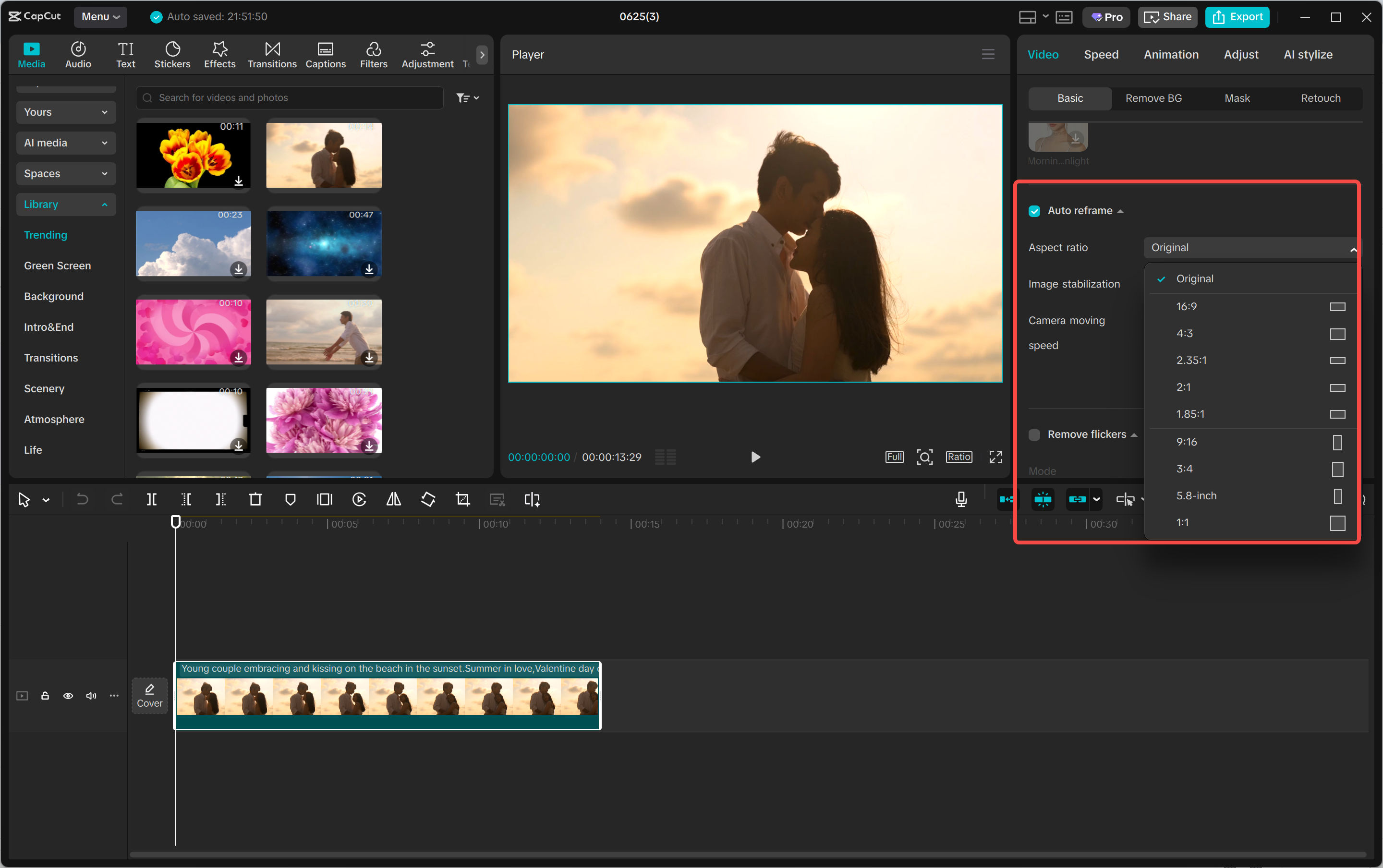Uncheck the Auto reframe checkbox

pos(1034,211)
